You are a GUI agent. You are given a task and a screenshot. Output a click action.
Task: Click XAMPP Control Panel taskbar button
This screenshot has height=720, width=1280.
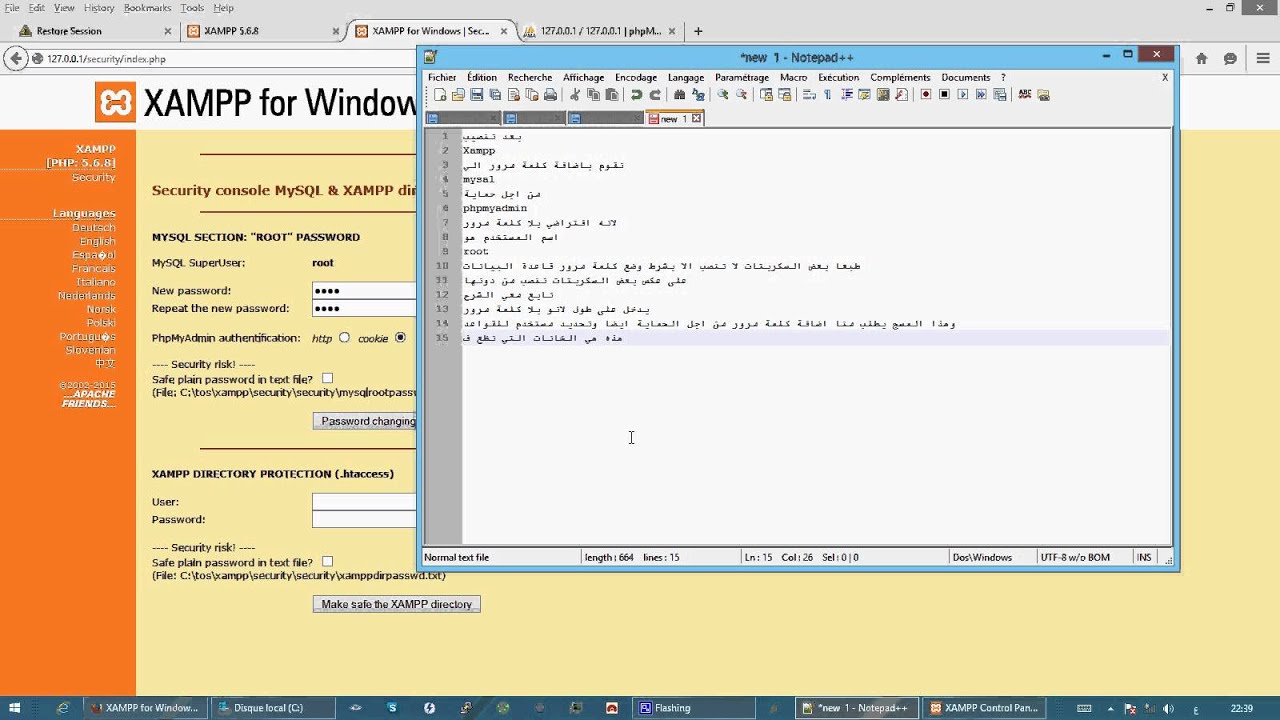(983, 708)
